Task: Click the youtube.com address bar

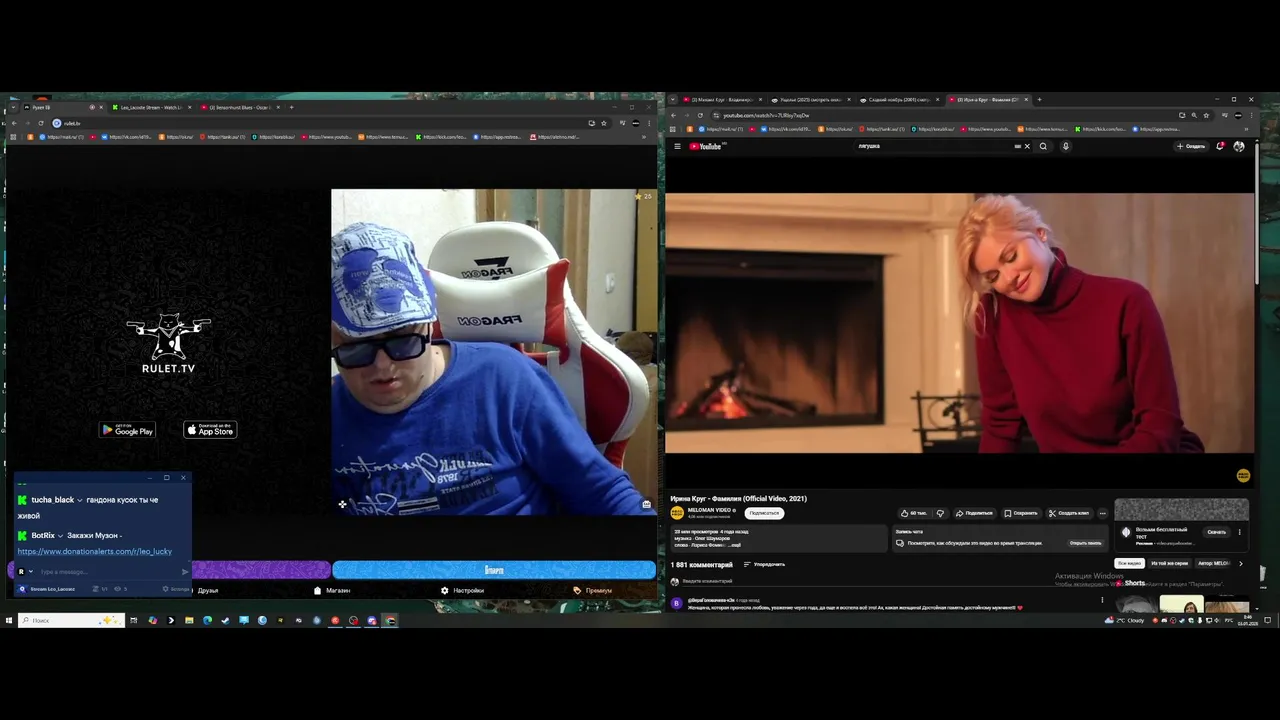Action: point(940,115)
